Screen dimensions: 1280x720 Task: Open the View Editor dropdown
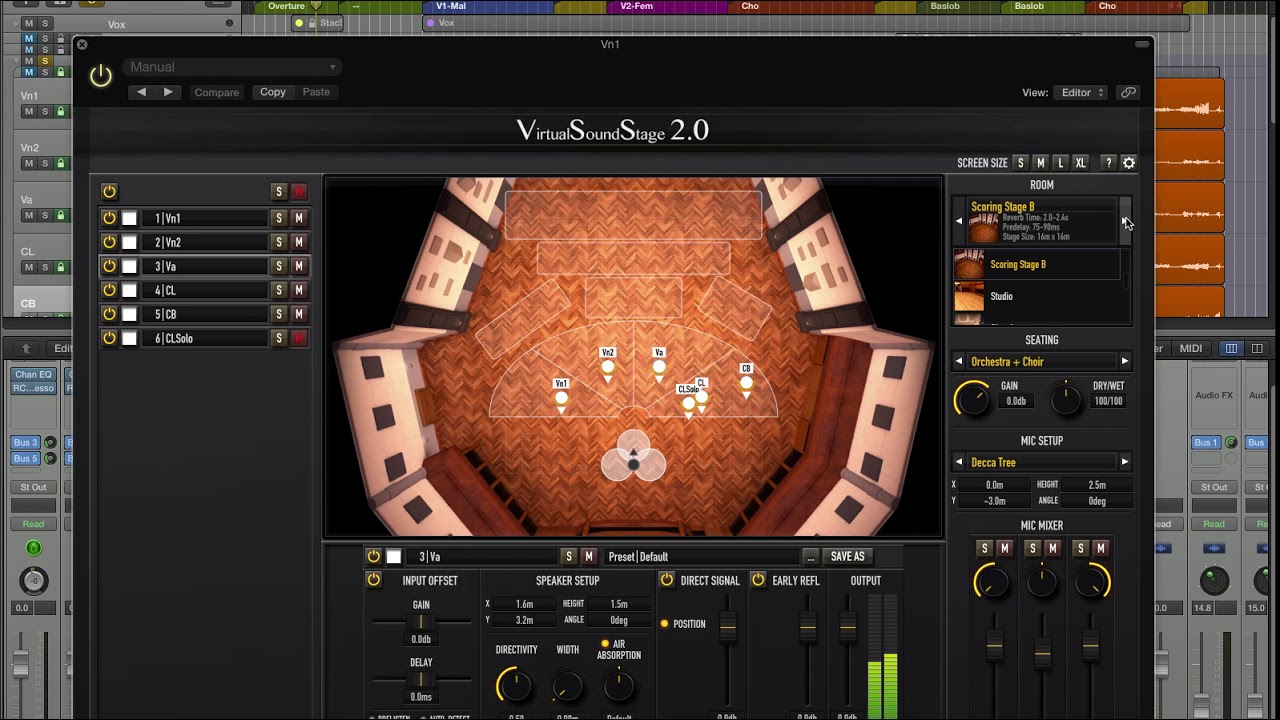1079,92
